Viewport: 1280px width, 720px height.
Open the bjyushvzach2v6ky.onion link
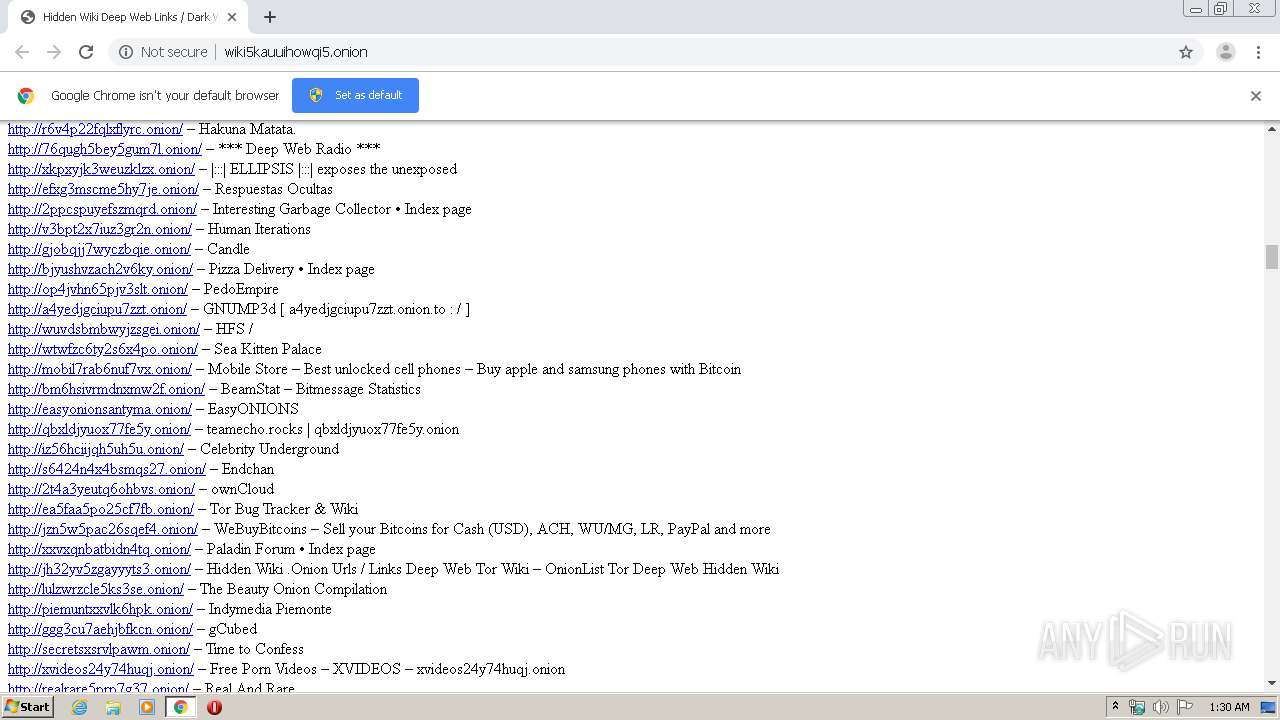pyautogui.click(x=100, y=269)
